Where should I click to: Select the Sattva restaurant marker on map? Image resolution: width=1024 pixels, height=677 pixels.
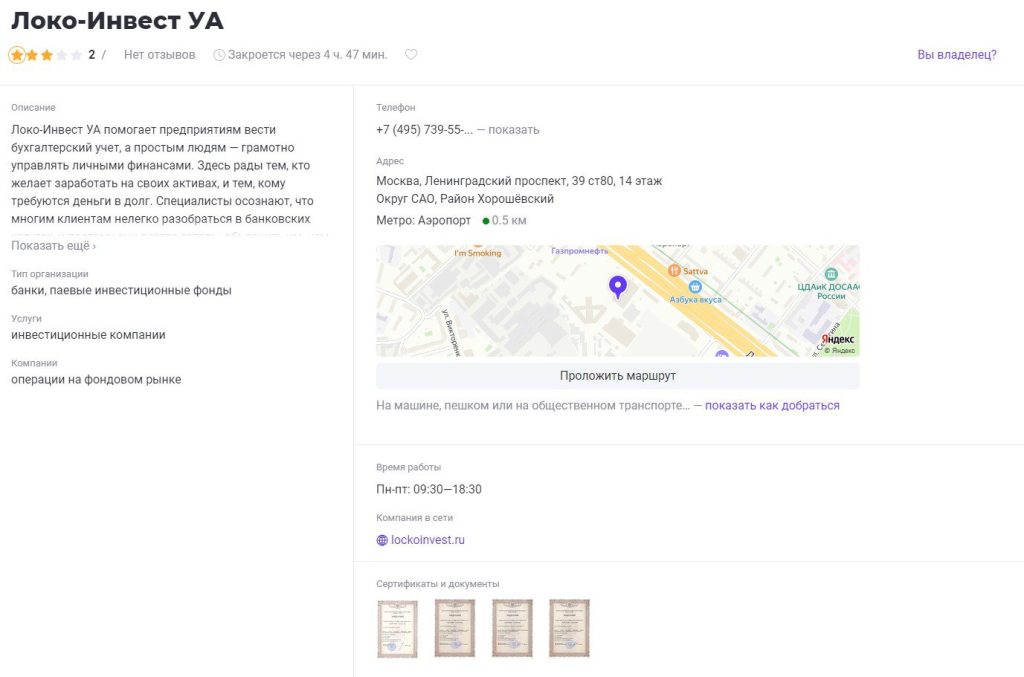pyautogui.click(x=675, y=270)
